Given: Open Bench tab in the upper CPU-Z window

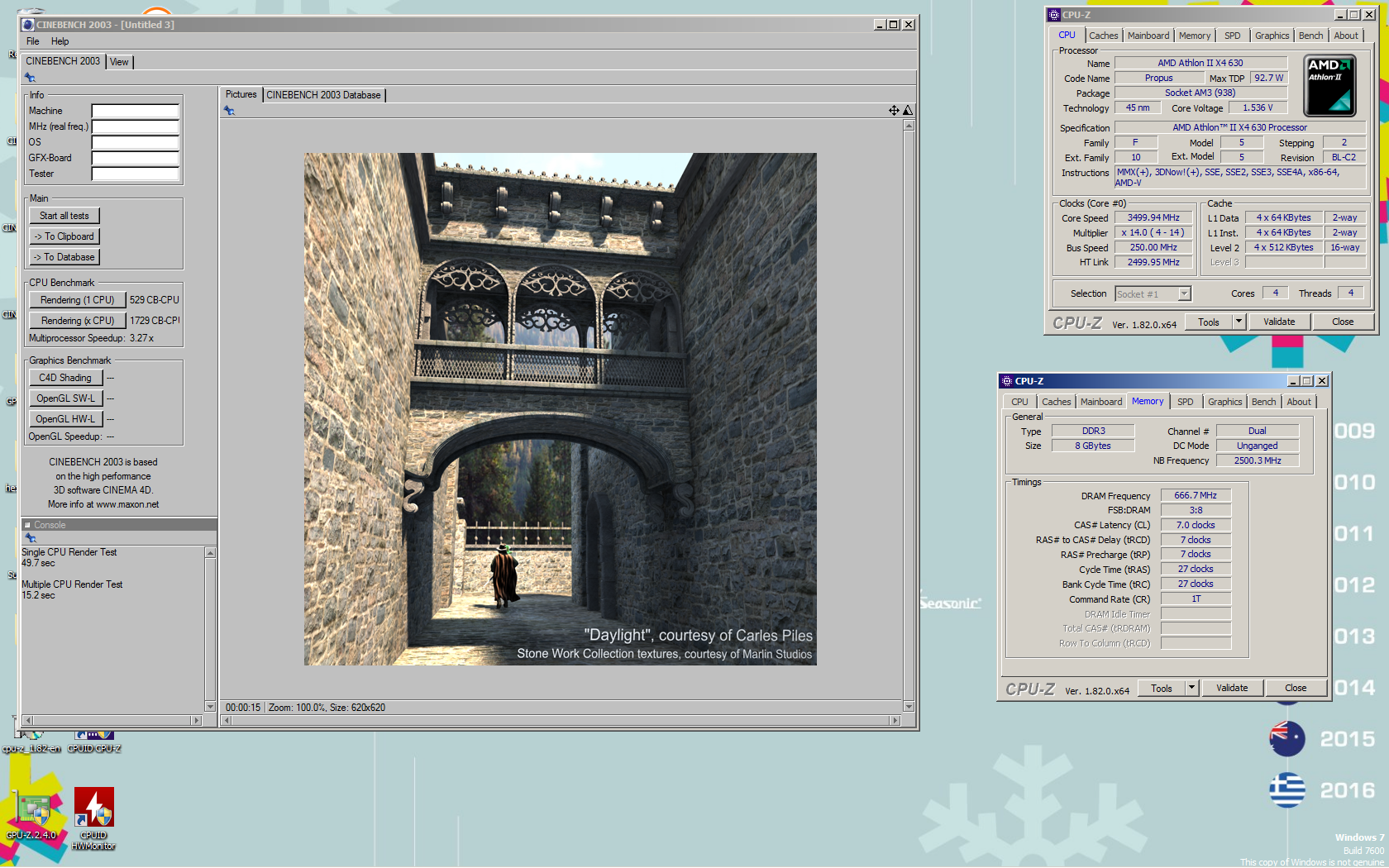Looking at the screenshot, I should 1310,36.
